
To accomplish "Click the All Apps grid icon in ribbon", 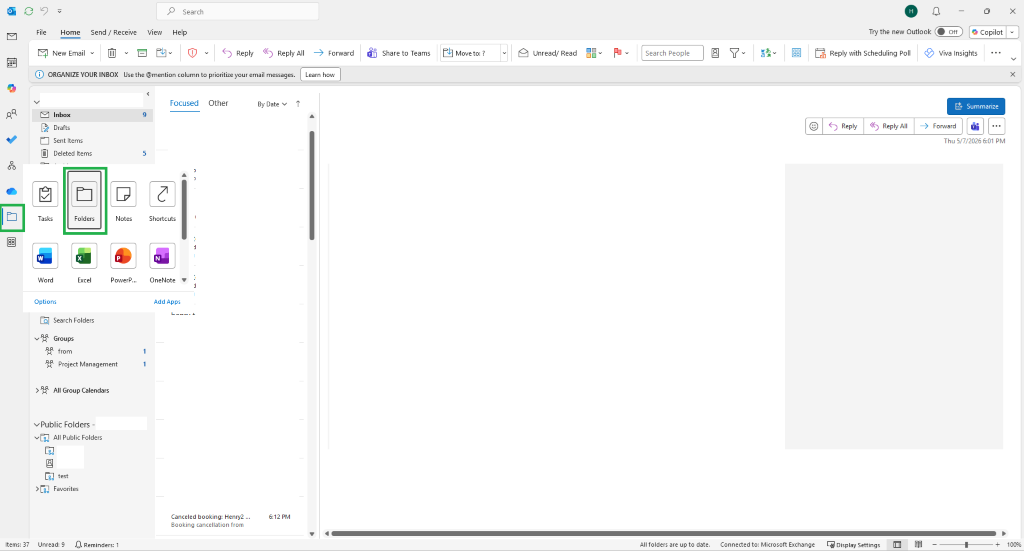I will pyautogui.click(x=797, y=53).
